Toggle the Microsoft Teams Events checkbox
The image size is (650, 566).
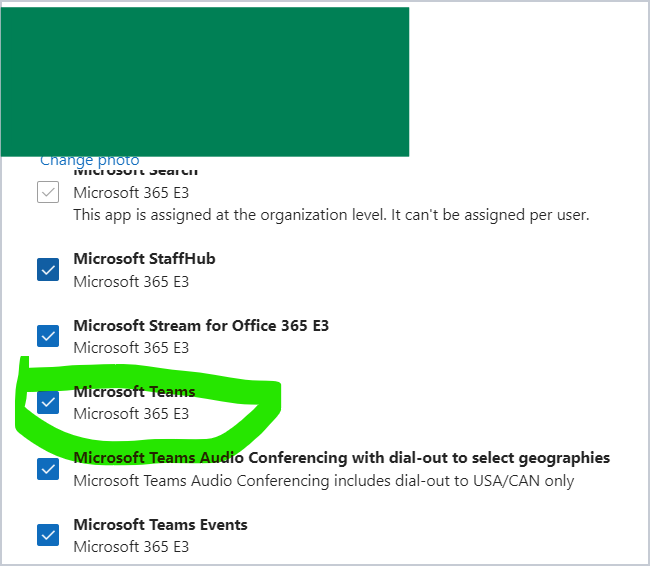pos(48,535)
